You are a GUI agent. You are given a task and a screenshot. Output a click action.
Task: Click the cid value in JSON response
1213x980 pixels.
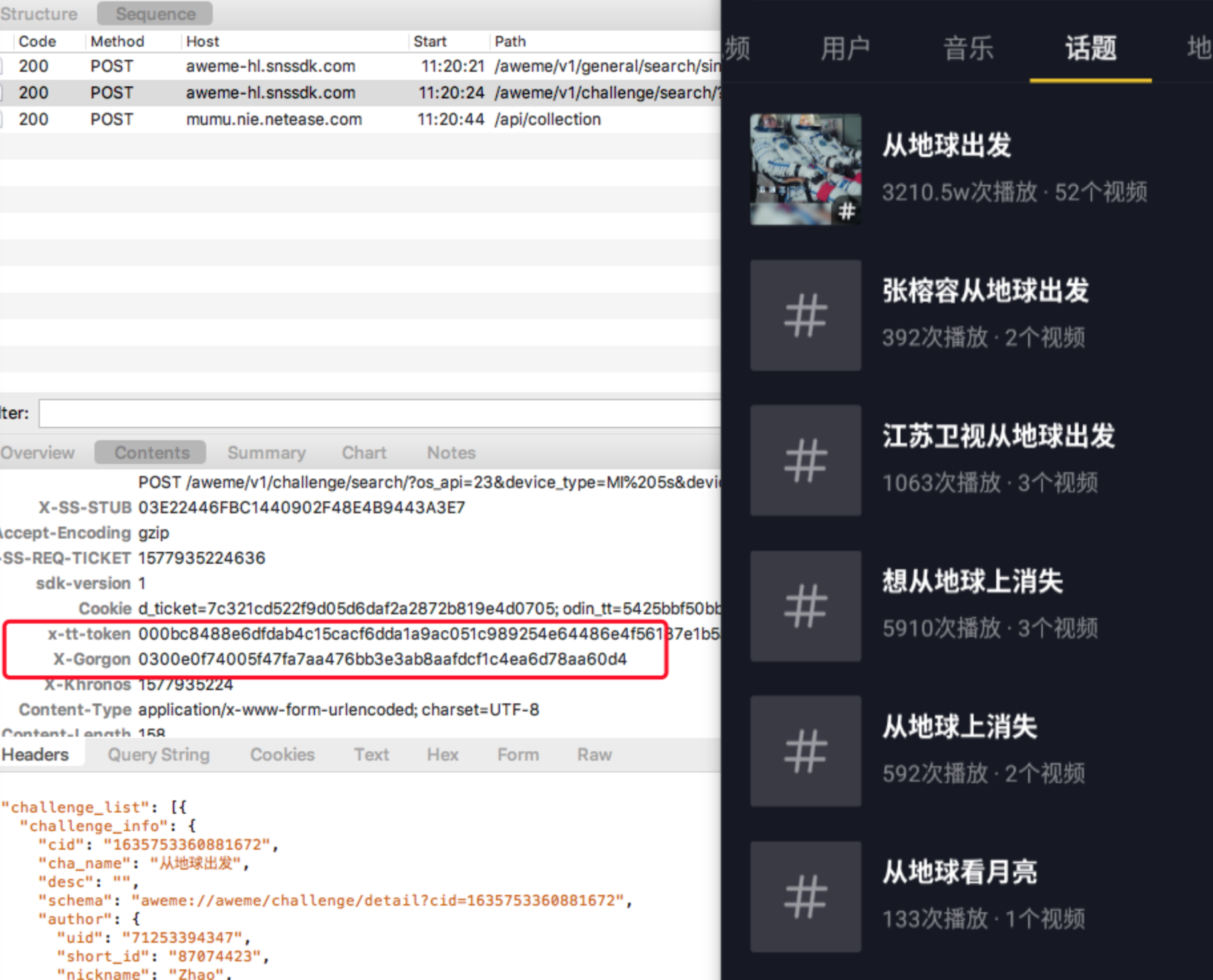click(187, 844)
